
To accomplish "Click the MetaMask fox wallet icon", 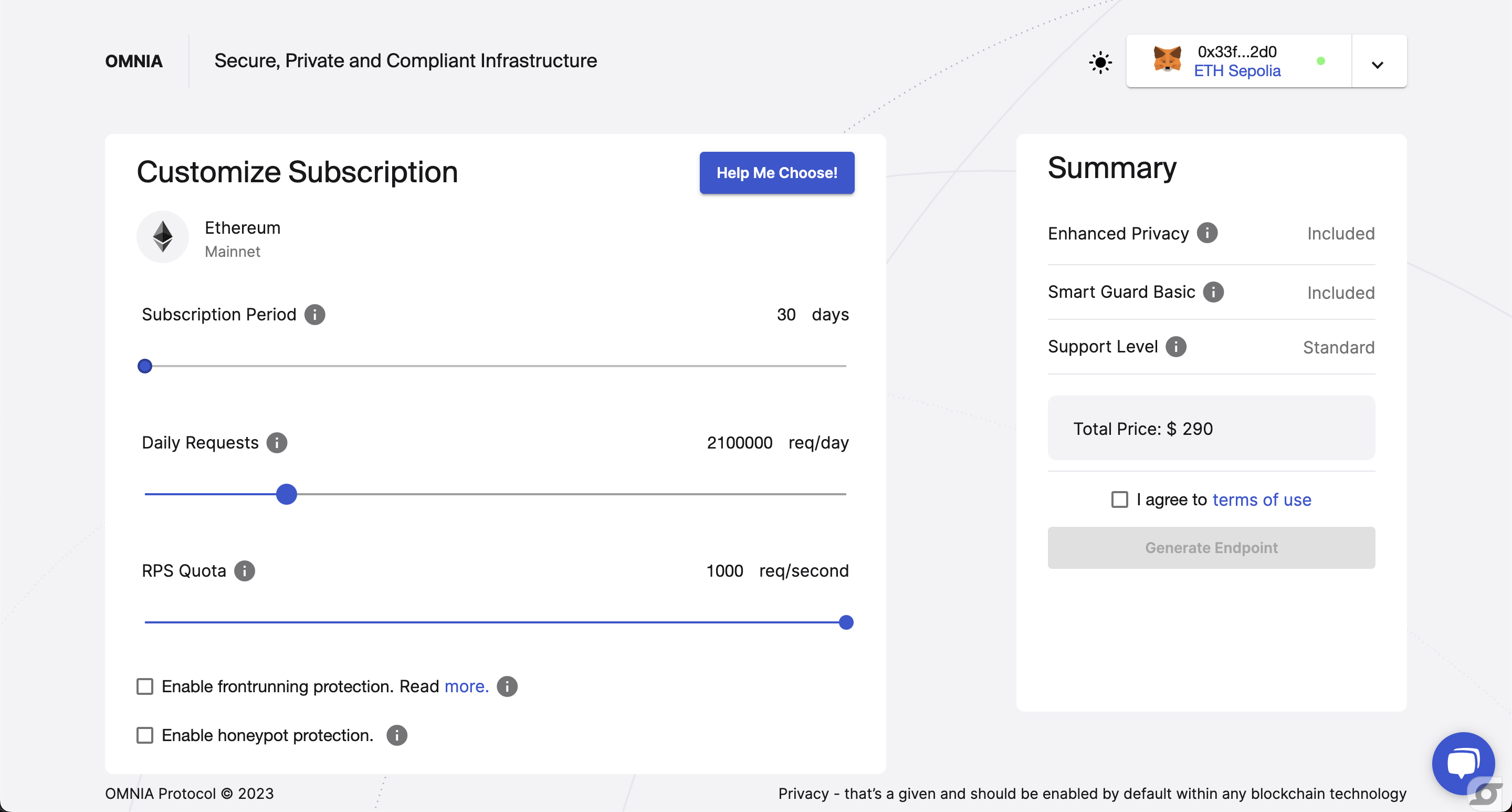I will coord(1167,59).
